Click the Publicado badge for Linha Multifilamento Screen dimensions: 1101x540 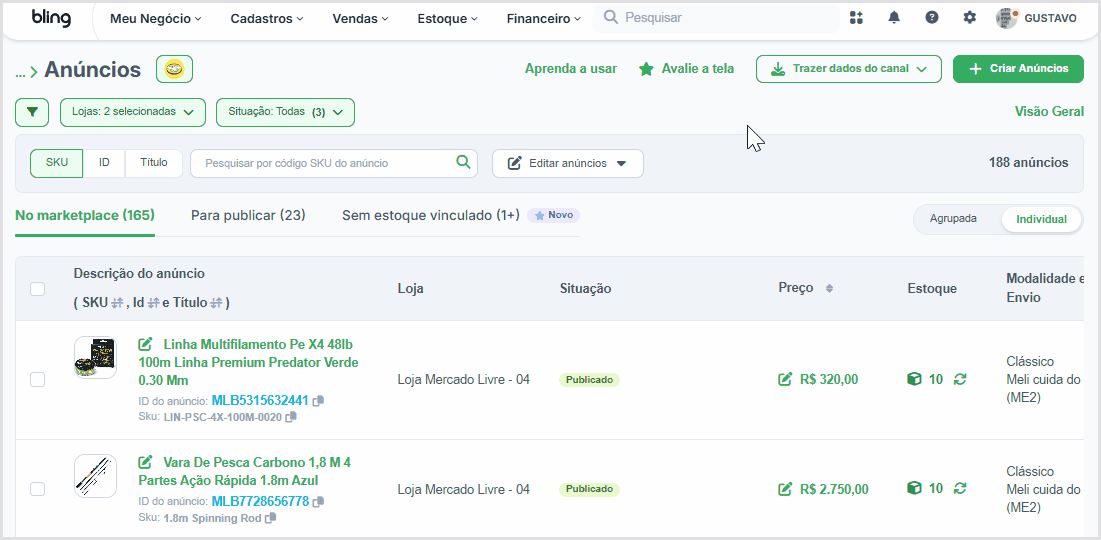(x=589, y=380)
